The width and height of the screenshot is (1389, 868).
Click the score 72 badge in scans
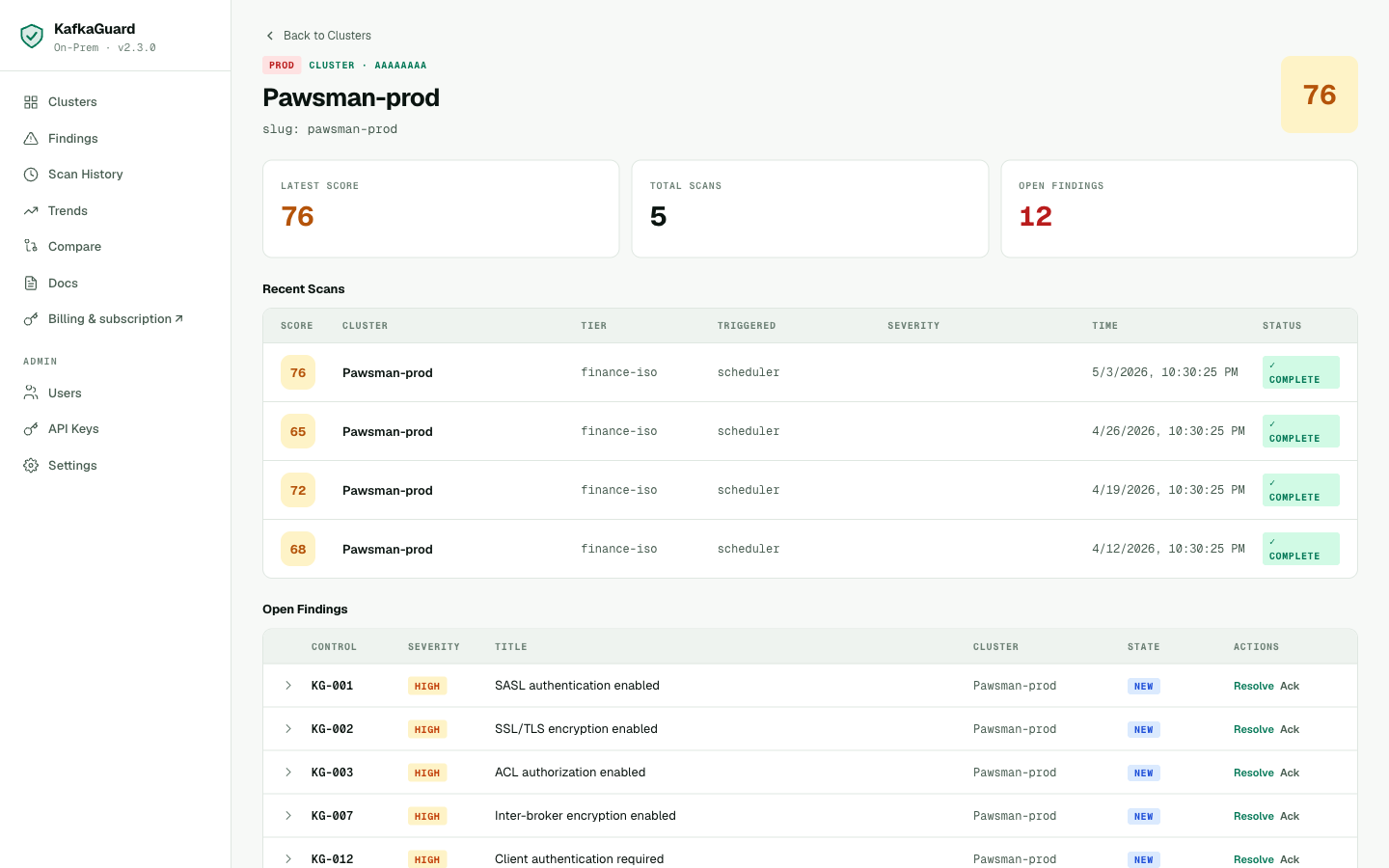point(298,490)
